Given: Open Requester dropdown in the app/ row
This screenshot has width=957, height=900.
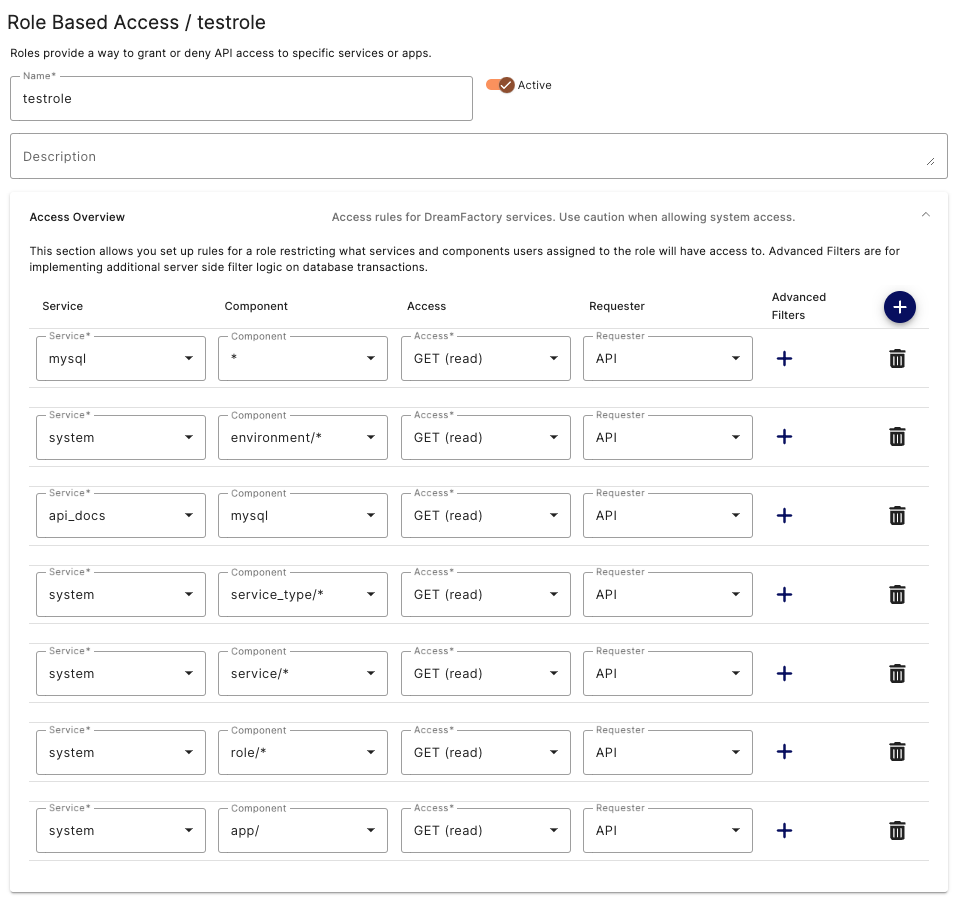Looking at the screenshot, I should pyautogui.click(x=667, y=831).
